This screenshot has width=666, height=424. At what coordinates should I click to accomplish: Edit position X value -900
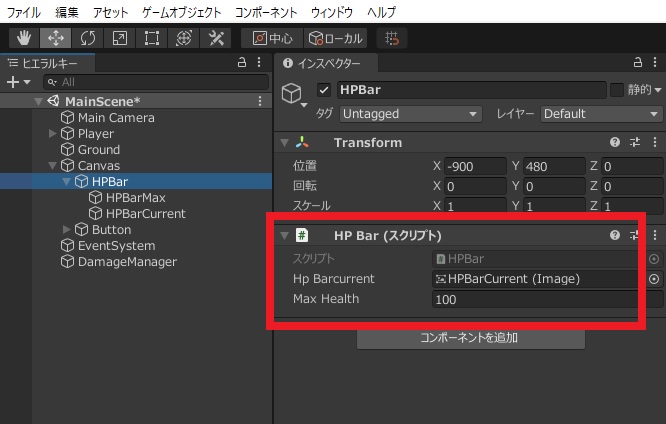click(475, 166)
